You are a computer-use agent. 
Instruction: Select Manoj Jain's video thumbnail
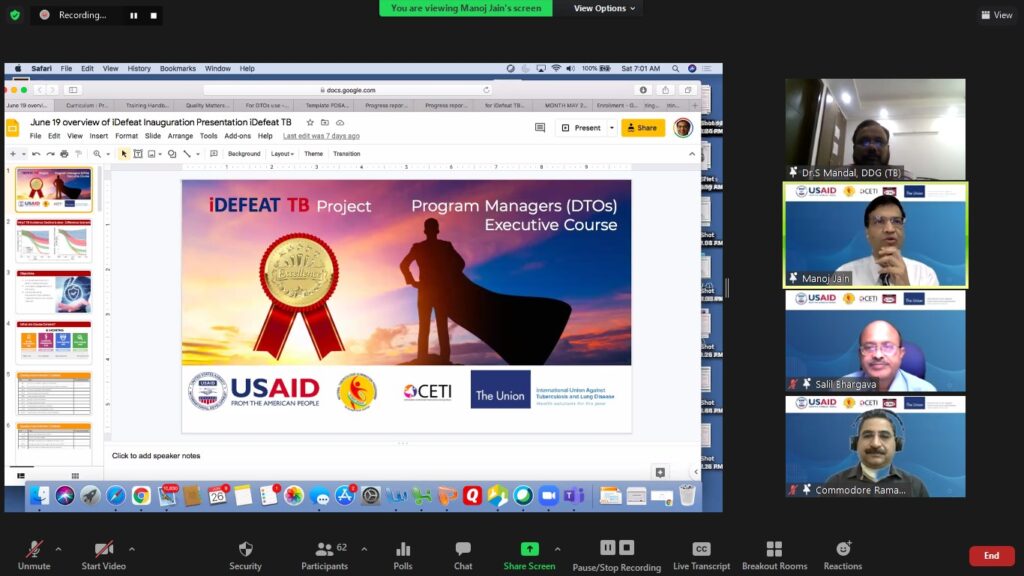pyautogui.click(x=875, y=235)
